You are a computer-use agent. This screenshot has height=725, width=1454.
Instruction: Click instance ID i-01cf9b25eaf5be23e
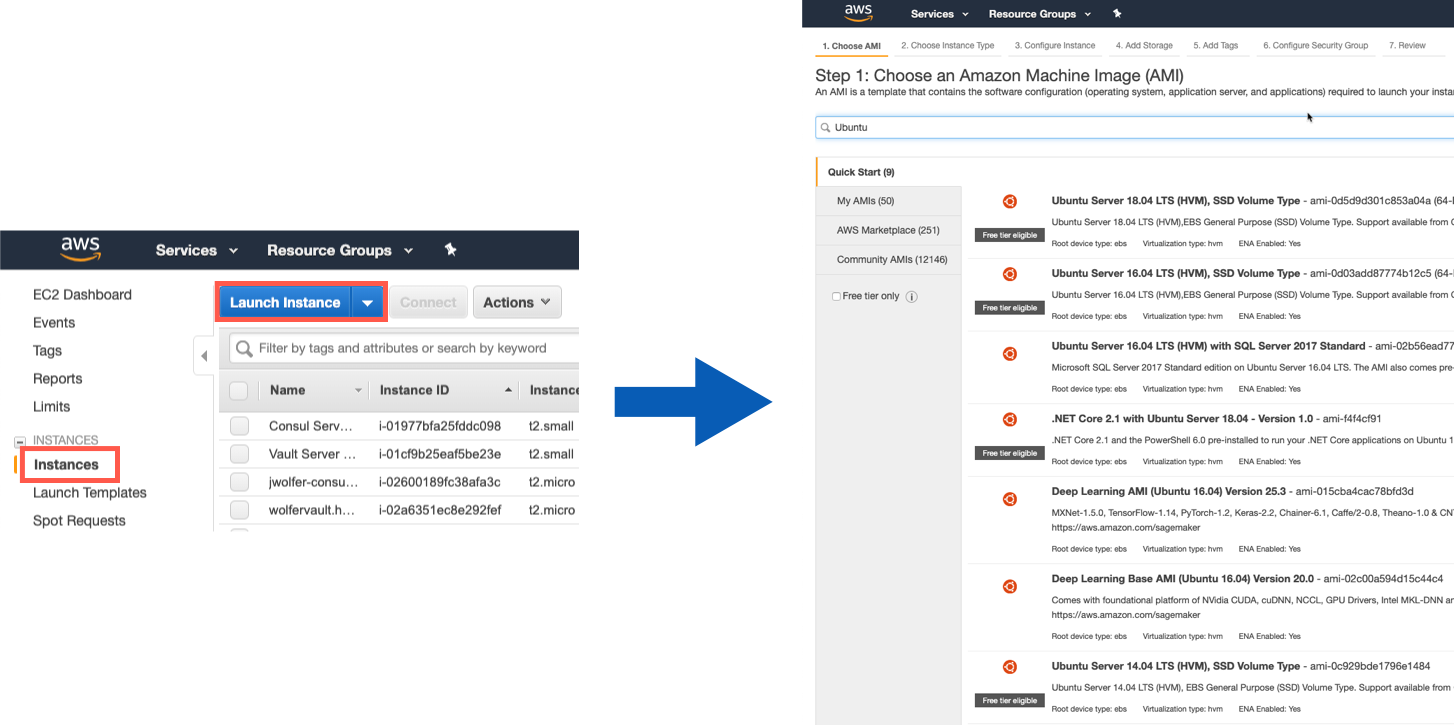[x=440, y=454]
